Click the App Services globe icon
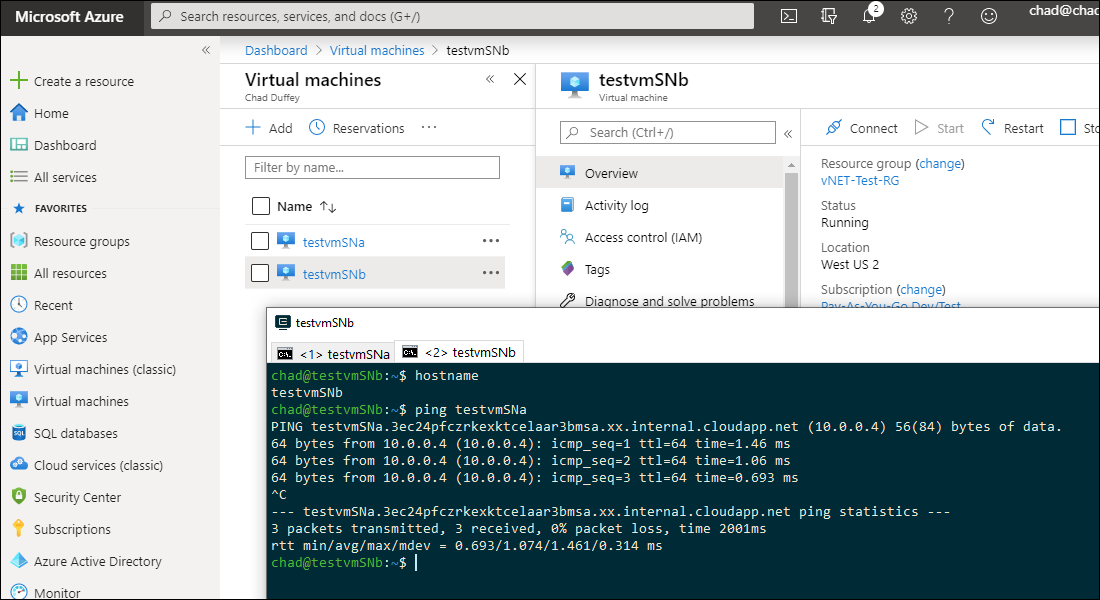 (19, 337)
